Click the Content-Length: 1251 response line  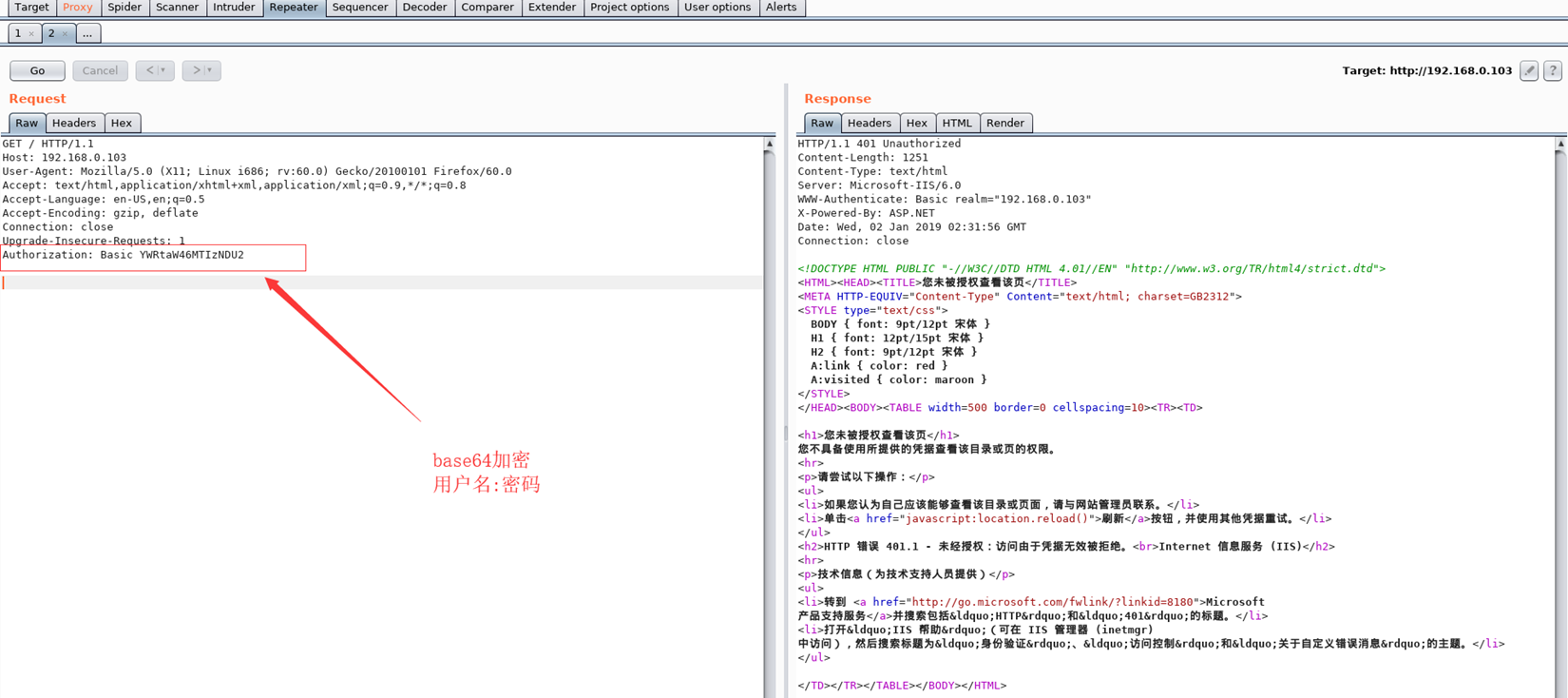(863, 158)
